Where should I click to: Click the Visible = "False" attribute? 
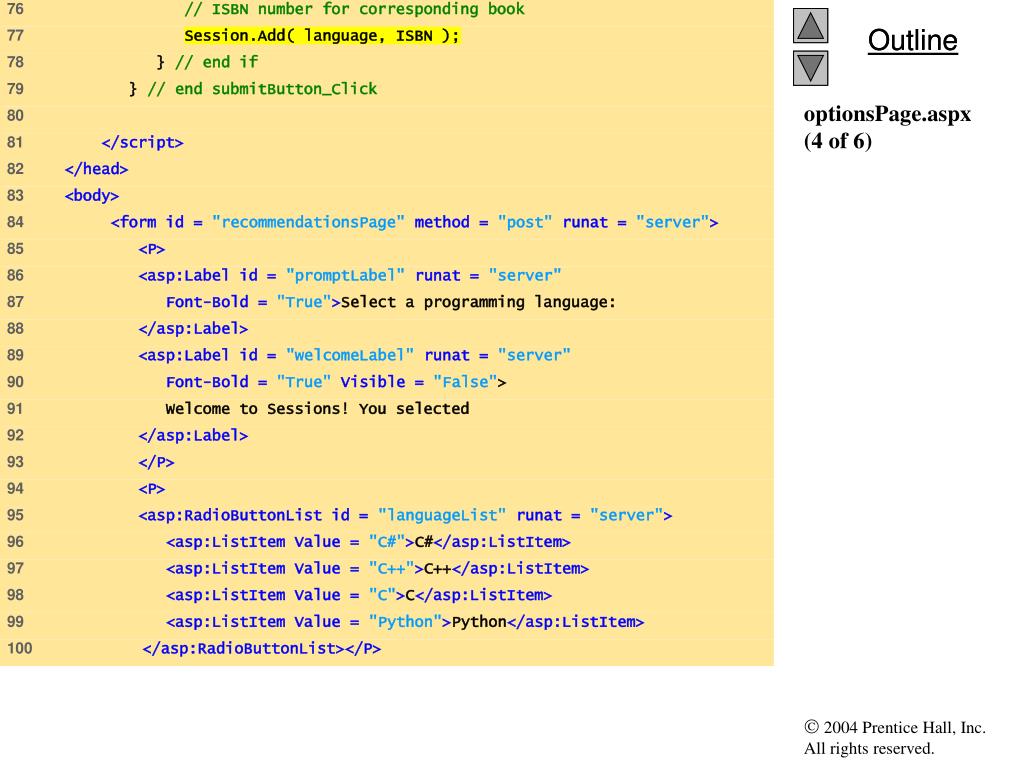coord(419,382)
